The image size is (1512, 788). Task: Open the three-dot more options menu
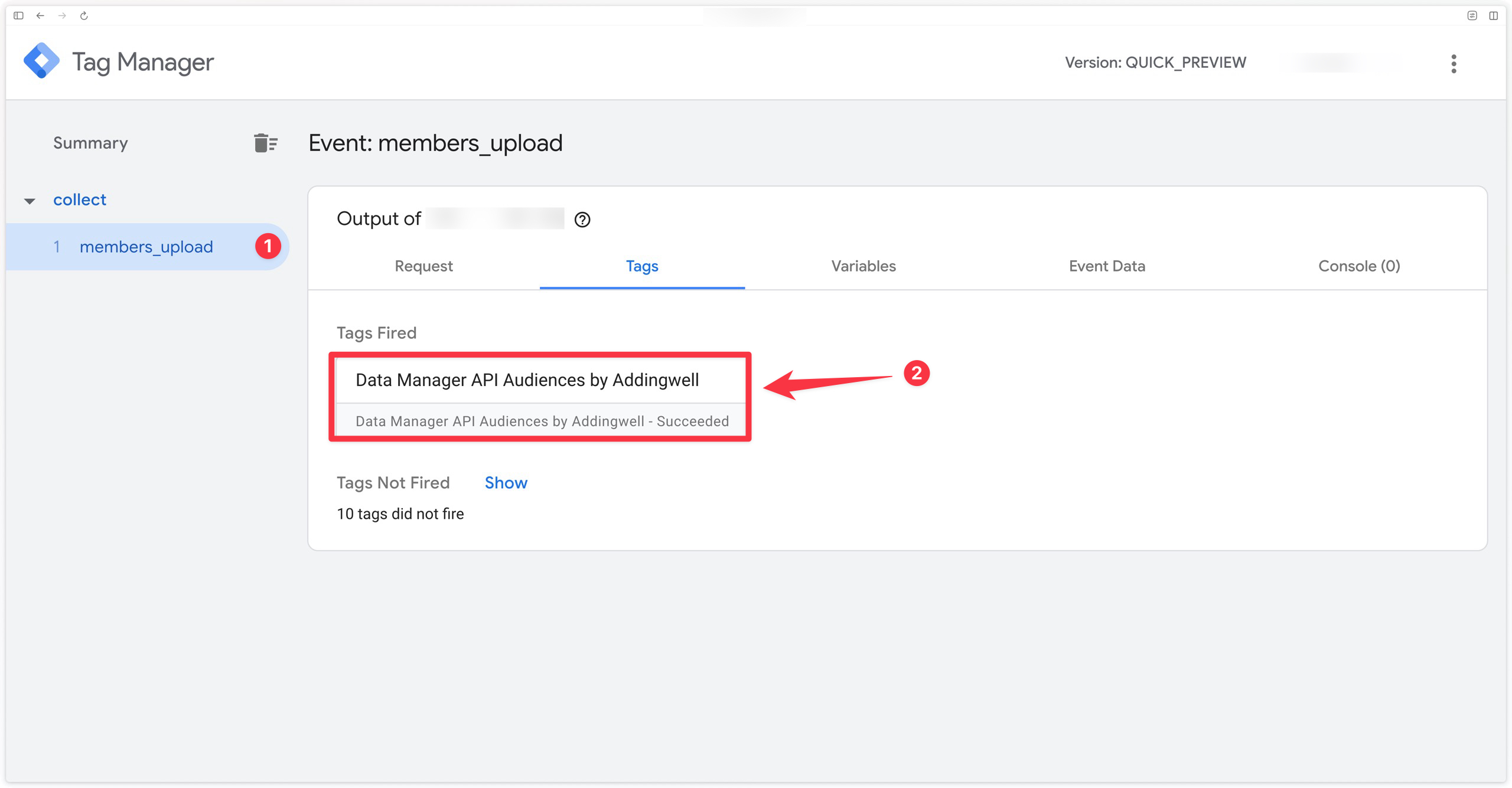pos(1454,63)
